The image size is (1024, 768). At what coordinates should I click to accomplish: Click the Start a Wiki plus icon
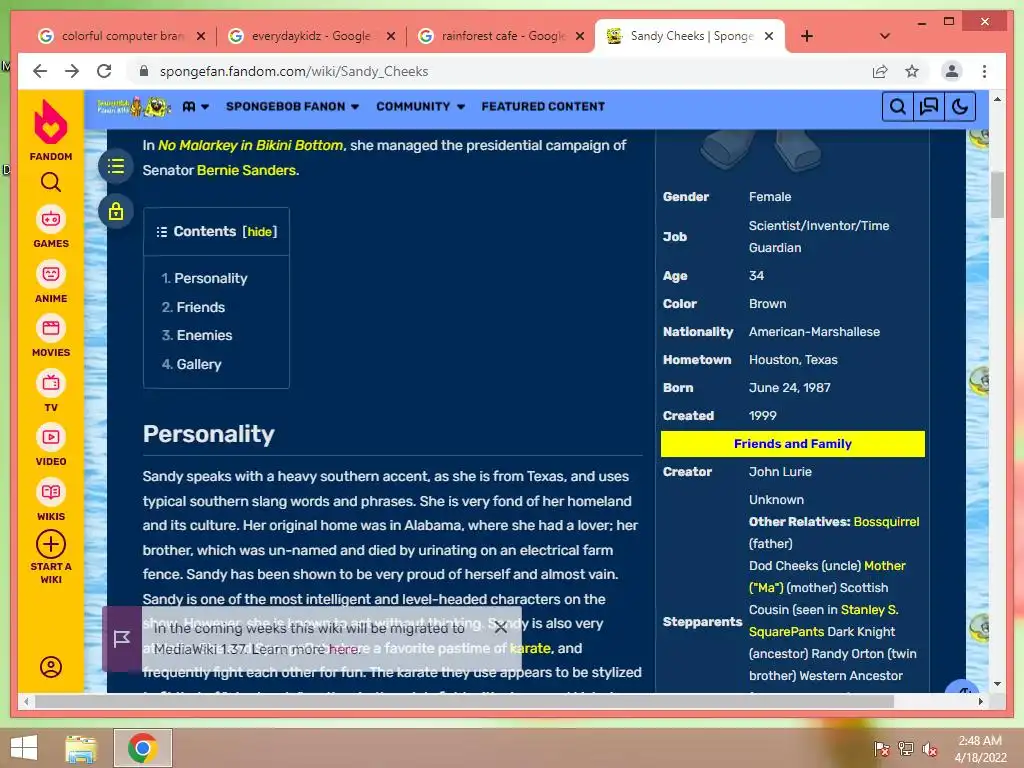click(51, 544)
